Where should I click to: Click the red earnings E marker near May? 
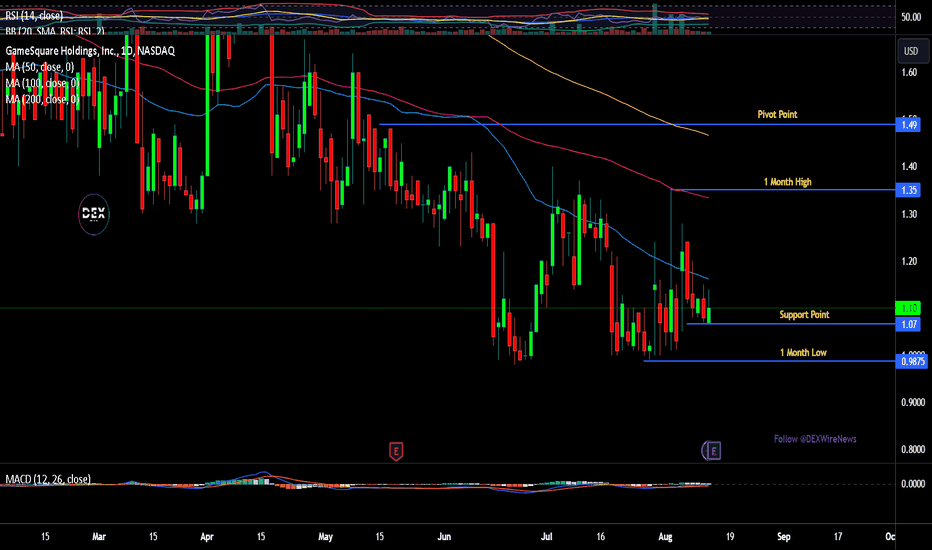tap(396, 451)
